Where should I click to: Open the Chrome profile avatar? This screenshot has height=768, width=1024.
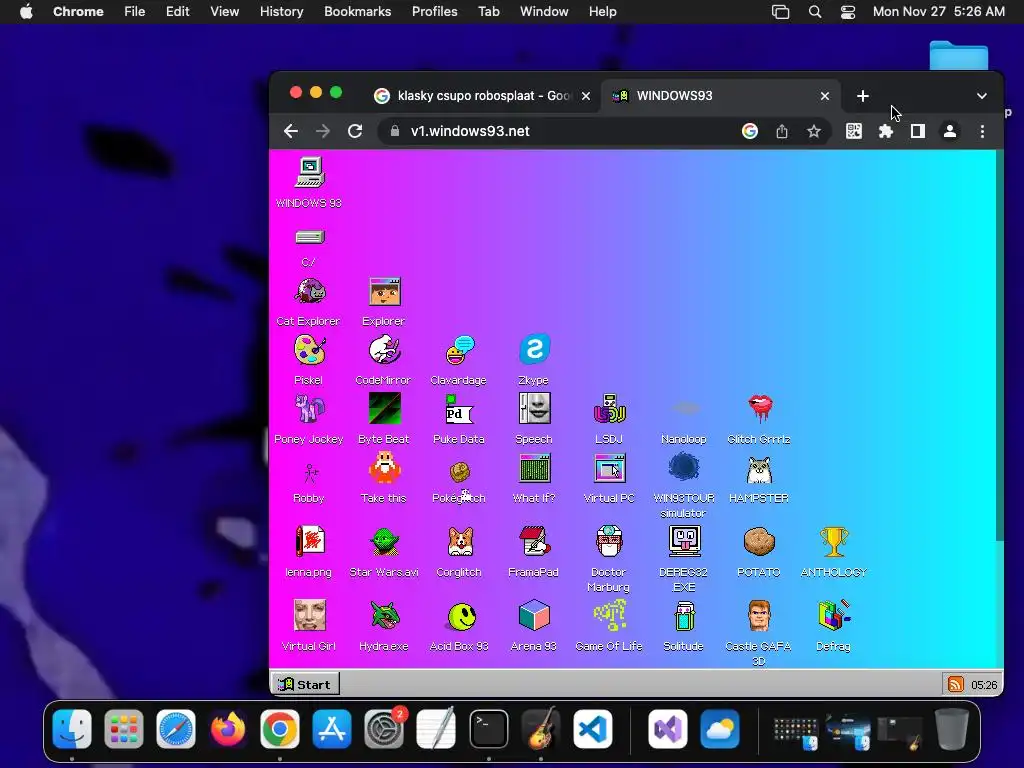[950, 131]
